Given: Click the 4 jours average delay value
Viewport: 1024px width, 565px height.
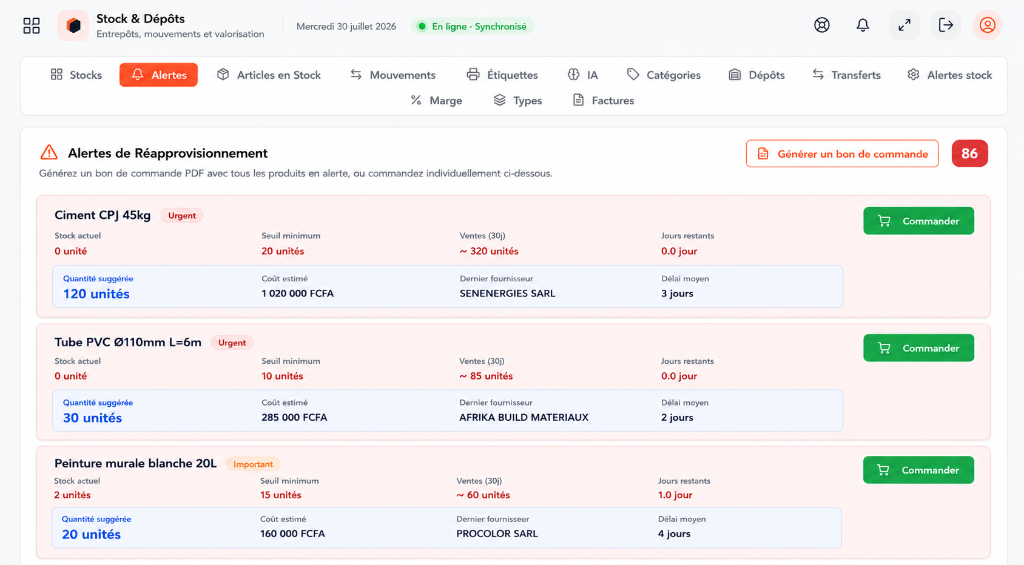Looking at the screenshot, I should 674,534.
